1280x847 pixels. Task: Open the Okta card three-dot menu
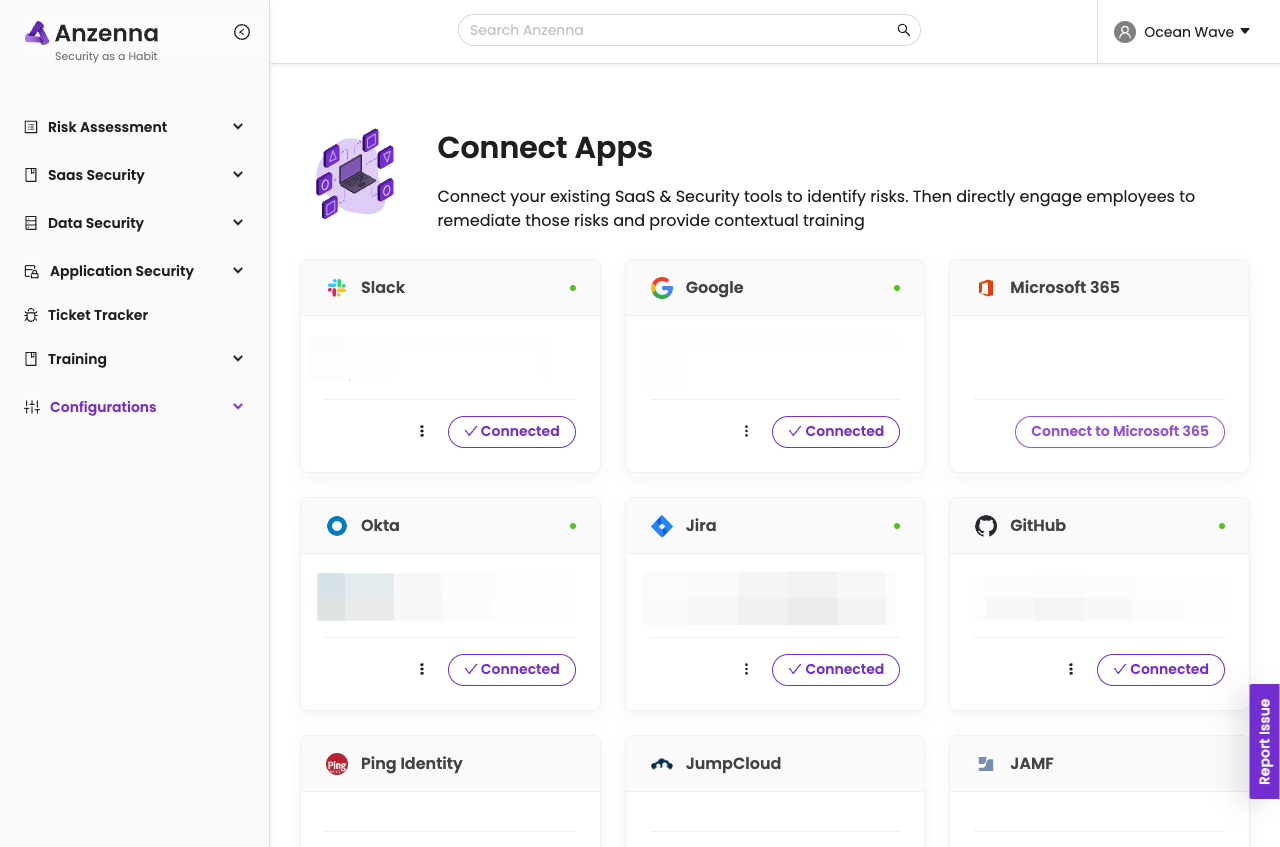click(422, 669)
